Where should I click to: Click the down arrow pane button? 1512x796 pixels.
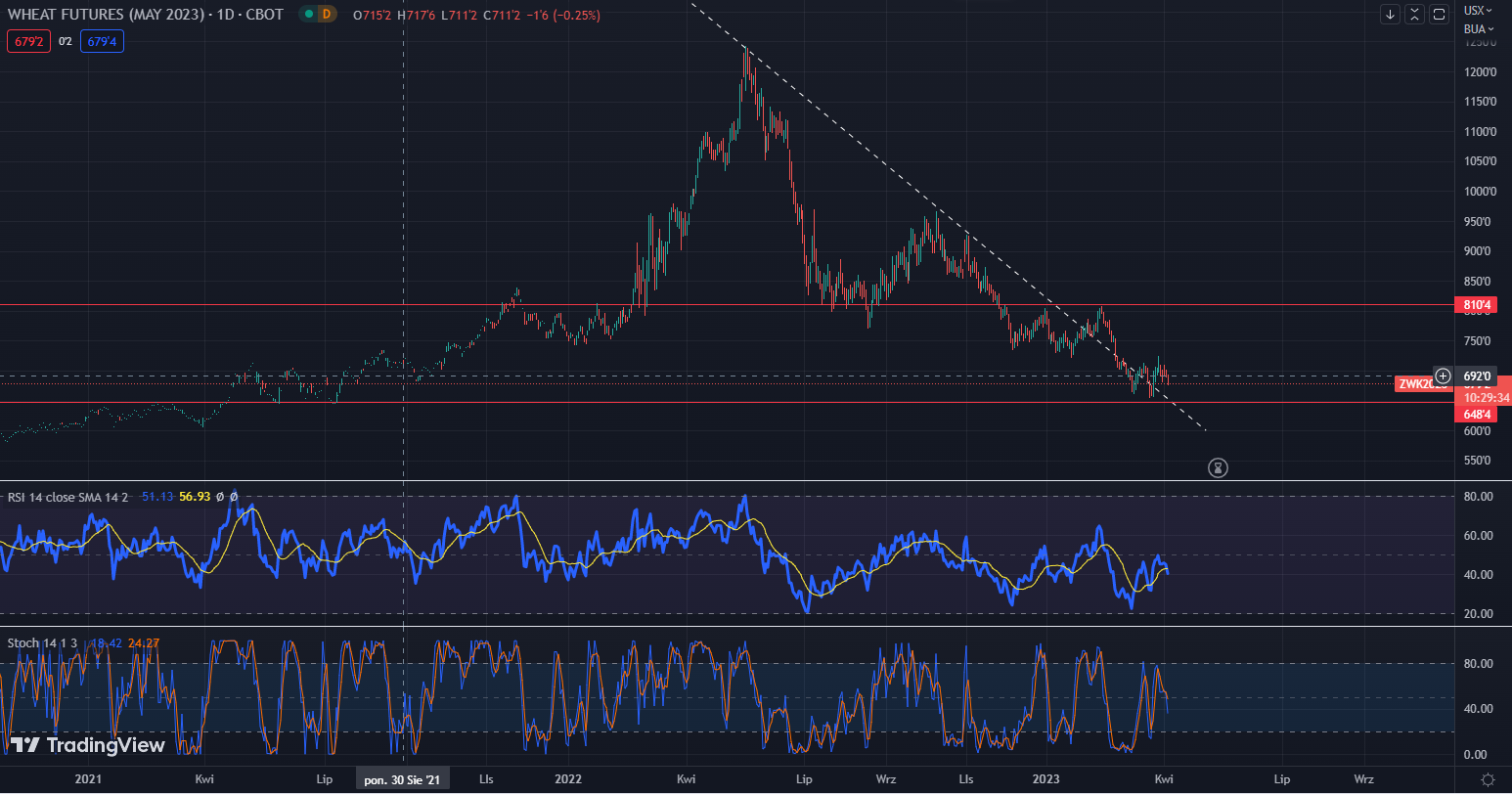(x=1390, y=14)
